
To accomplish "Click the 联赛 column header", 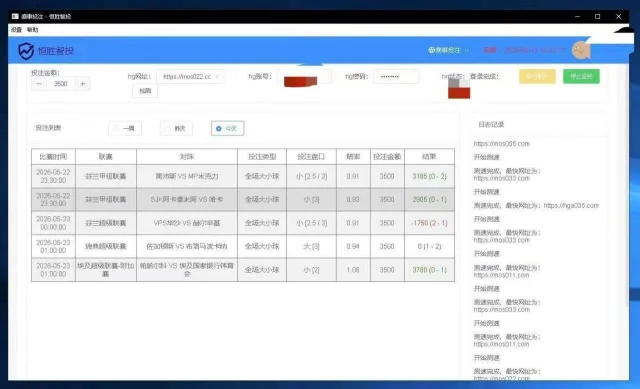I will [106, 157].
